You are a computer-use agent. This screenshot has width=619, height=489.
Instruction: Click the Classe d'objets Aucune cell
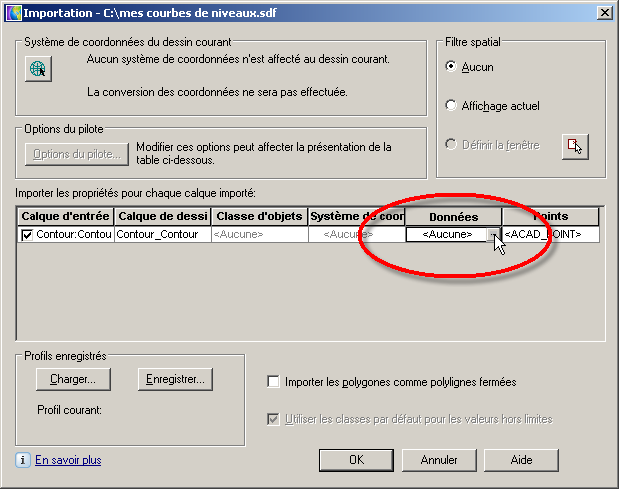click(x=259, y=234)
